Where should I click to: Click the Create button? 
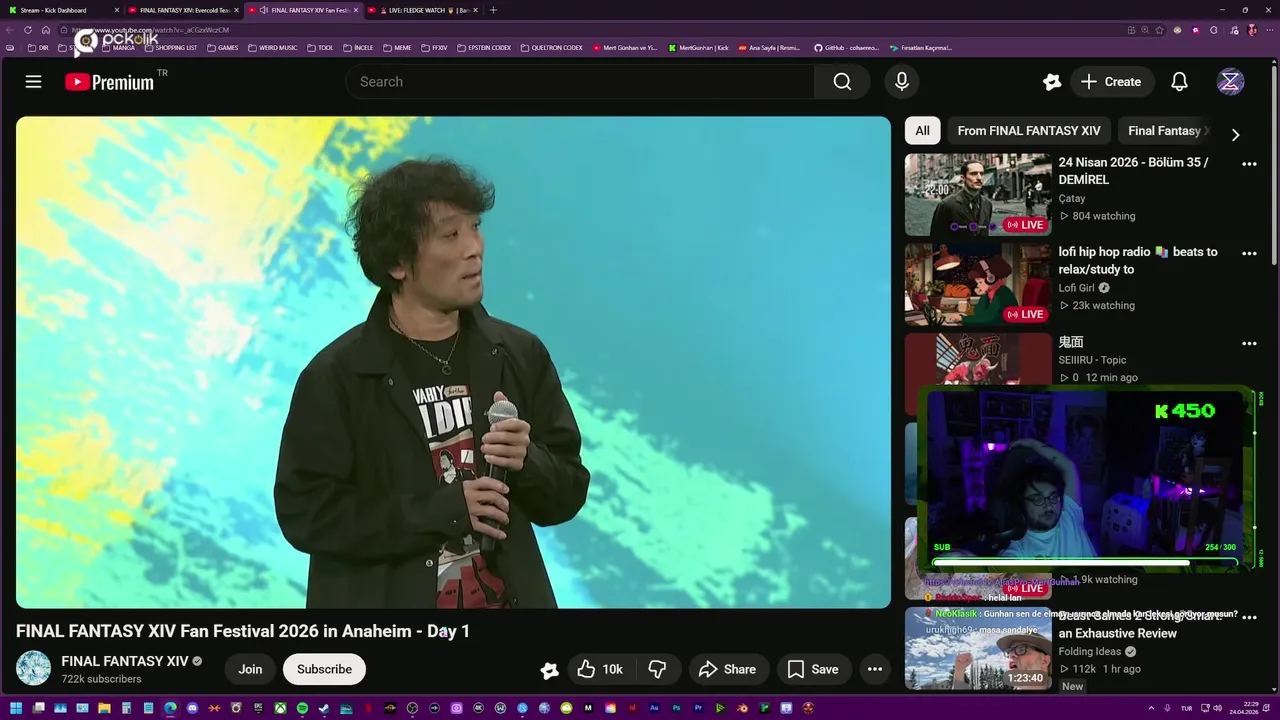(x=1111, y=82)
